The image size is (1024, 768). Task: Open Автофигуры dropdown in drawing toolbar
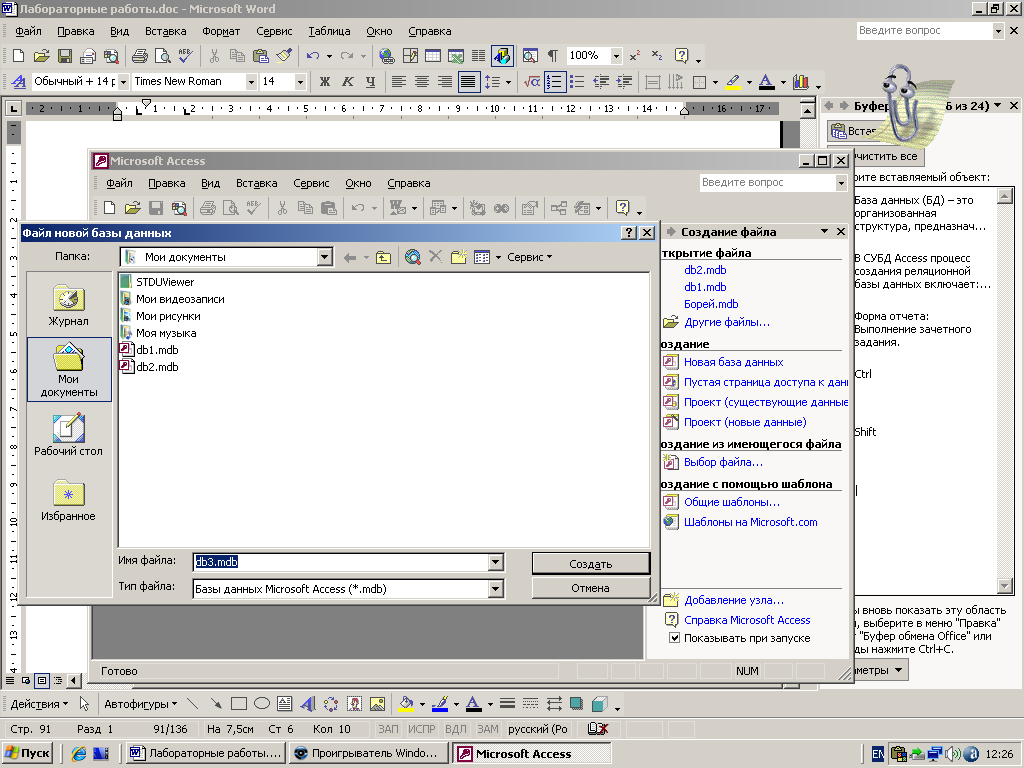click(140, 704)
